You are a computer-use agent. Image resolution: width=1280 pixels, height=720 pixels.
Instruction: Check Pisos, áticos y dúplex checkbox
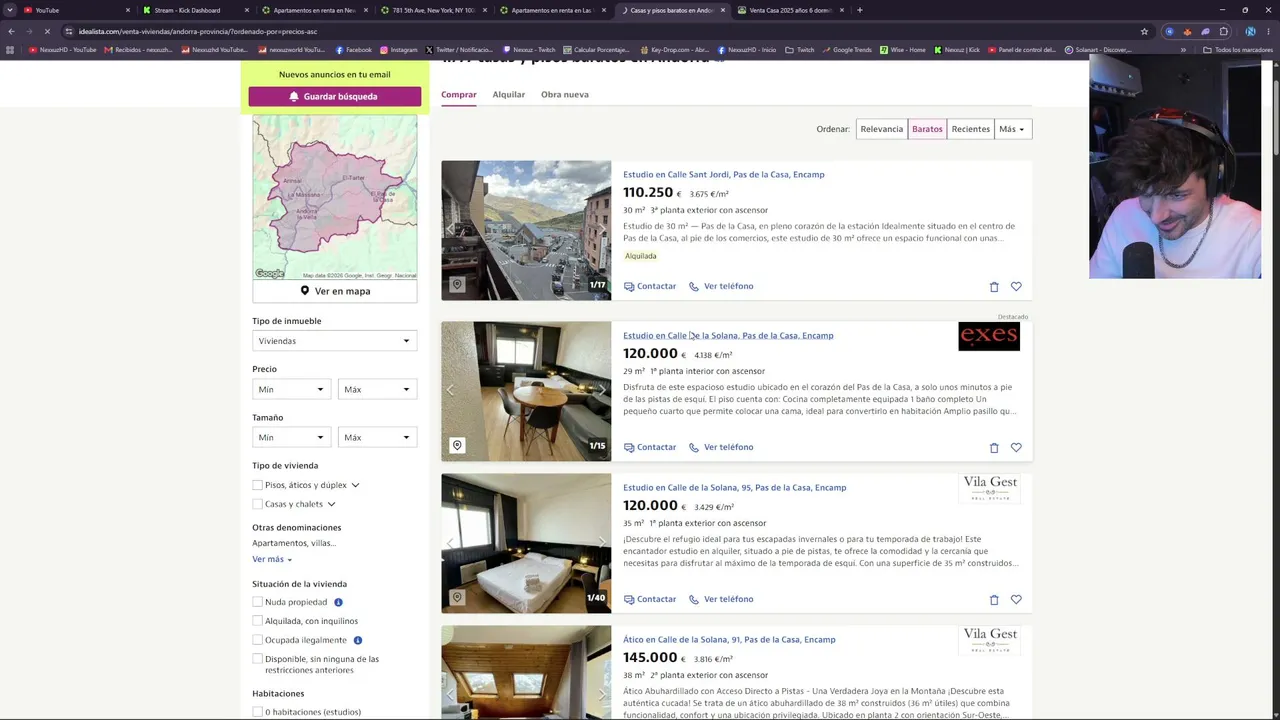coord(258,485)
